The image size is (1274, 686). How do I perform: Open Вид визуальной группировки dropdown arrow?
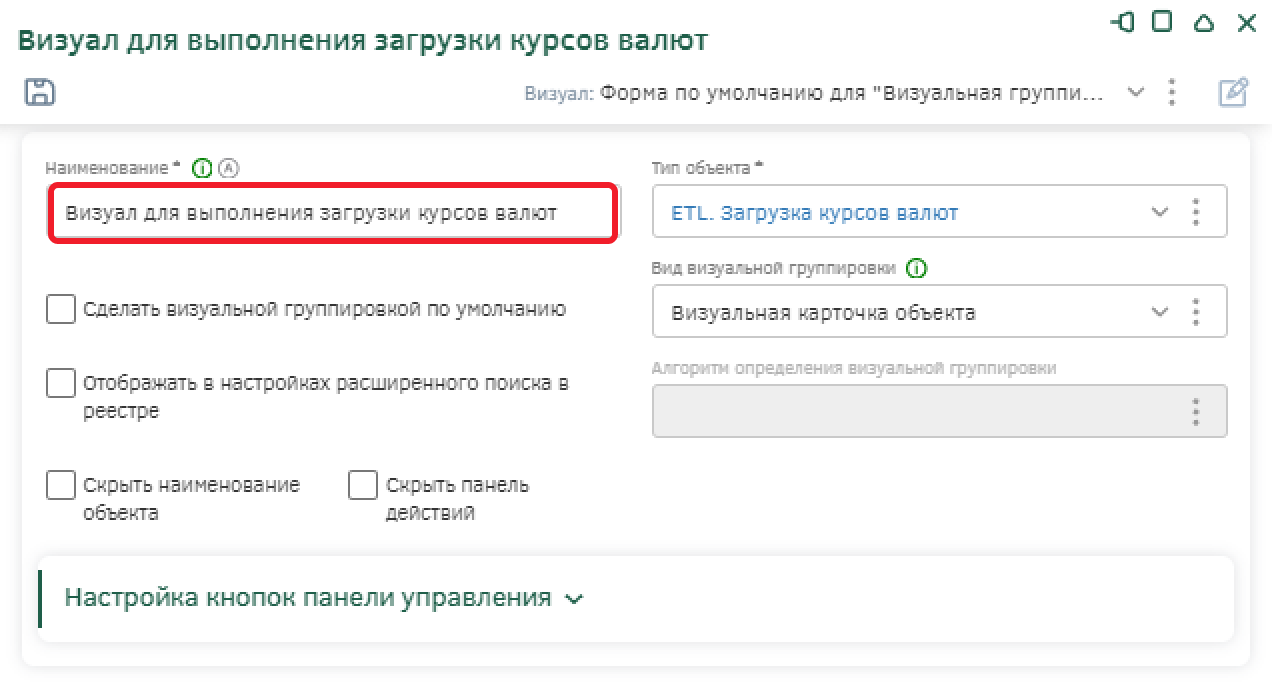1160,311
